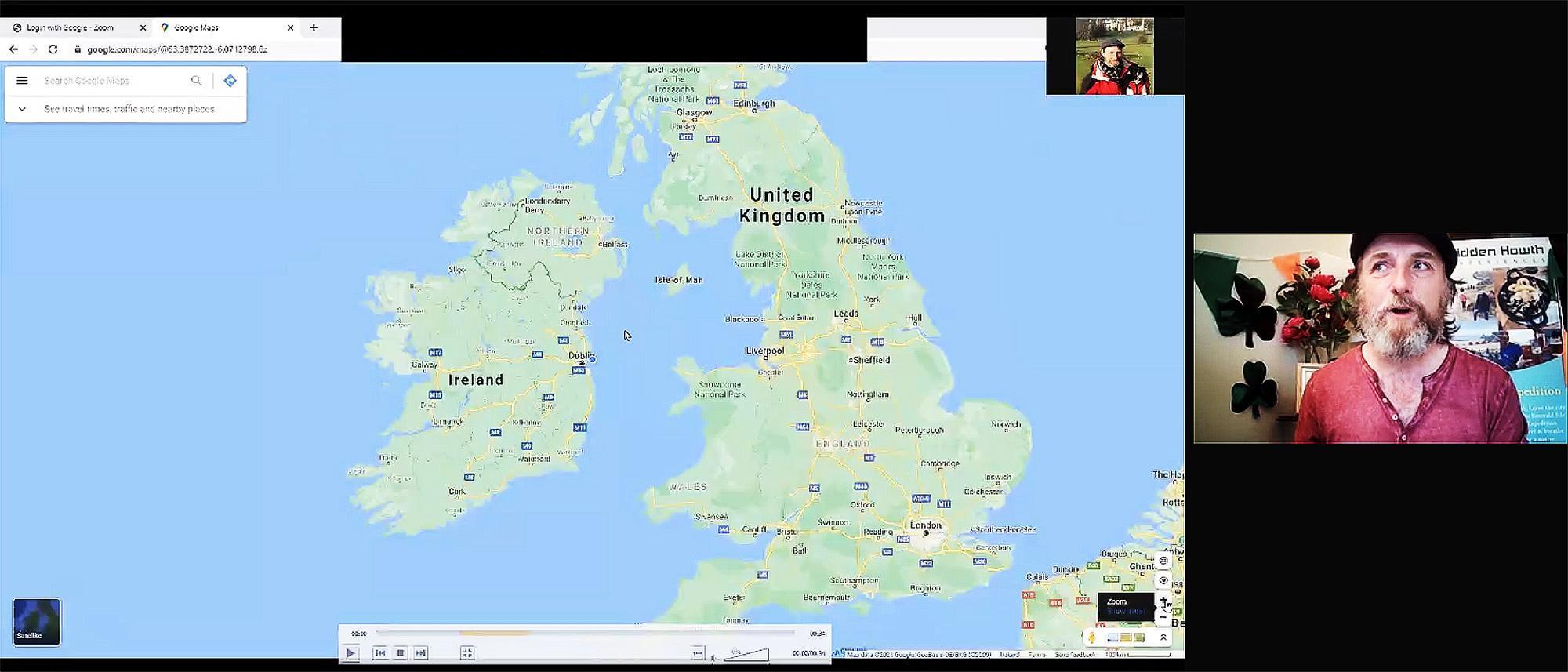The width and height of the screenshot is (1568, 672).
Task: Switch map to Satellite layer thumbnail
Action: point(36,622)
